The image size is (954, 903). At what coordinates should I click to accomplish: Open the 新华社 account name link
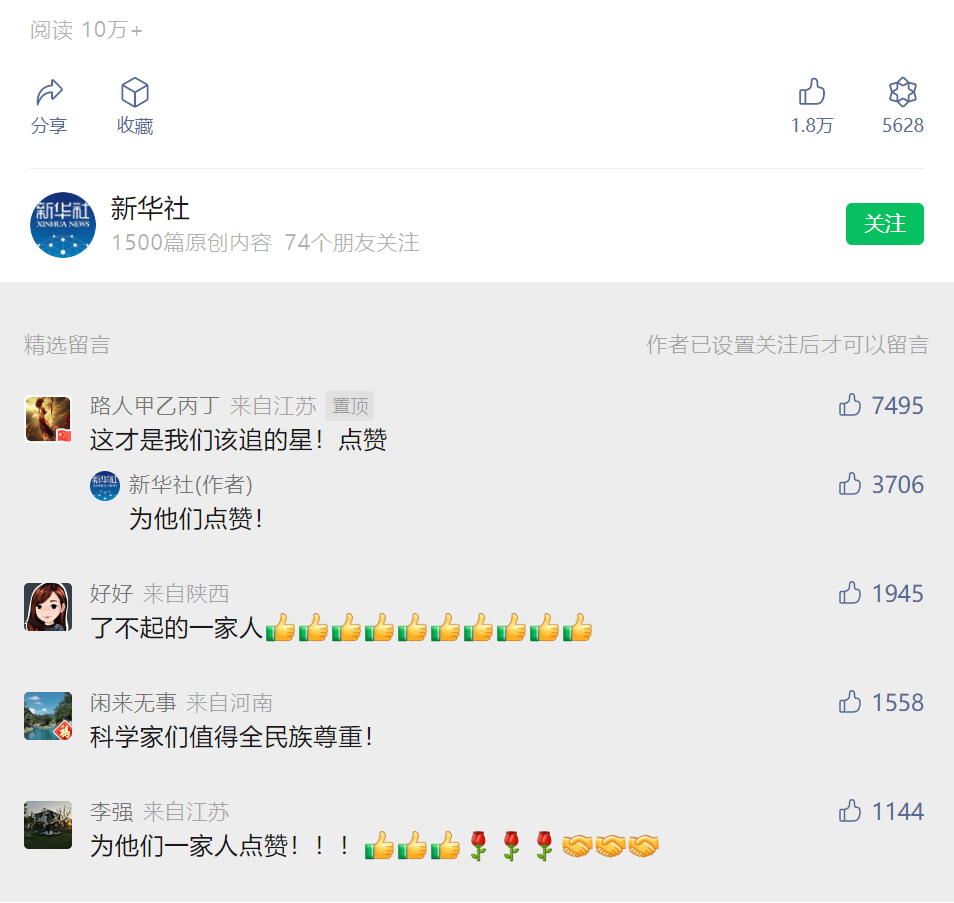click(150, 209)
